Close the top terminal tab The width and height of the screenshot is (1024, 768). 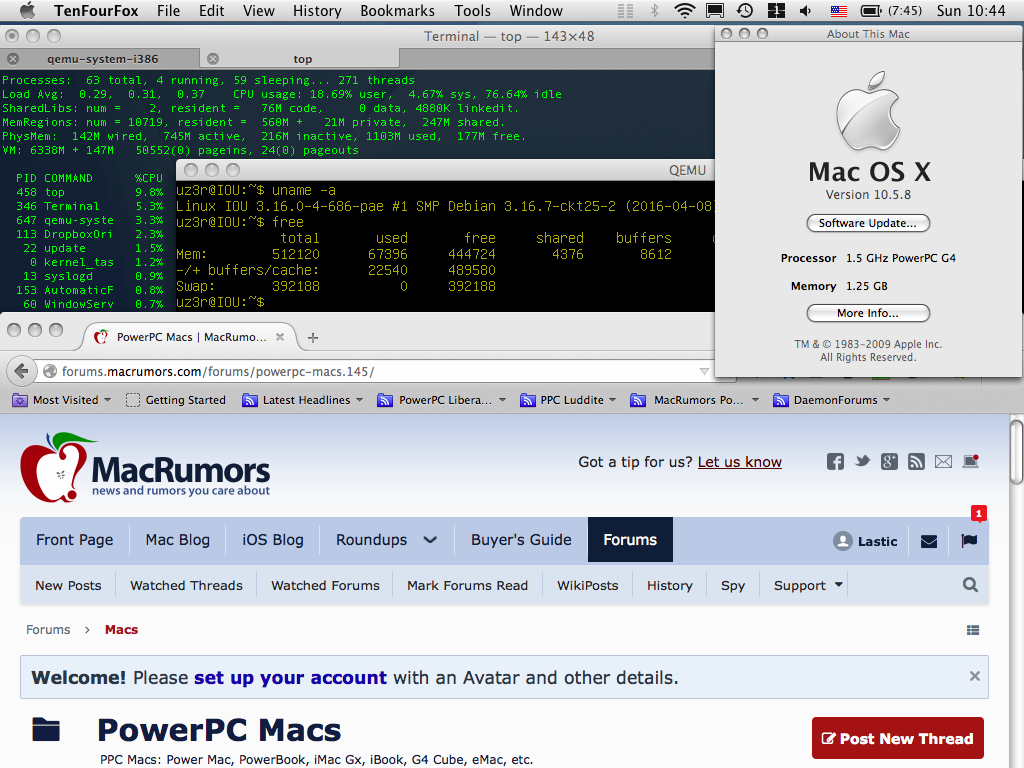213,59
